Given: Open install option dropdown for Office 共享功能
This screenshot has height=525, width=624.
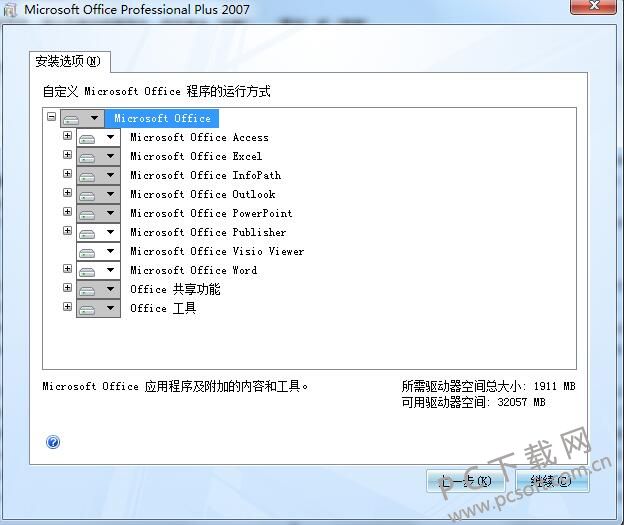Looking at the screenshot, I should tap(98, 289).
